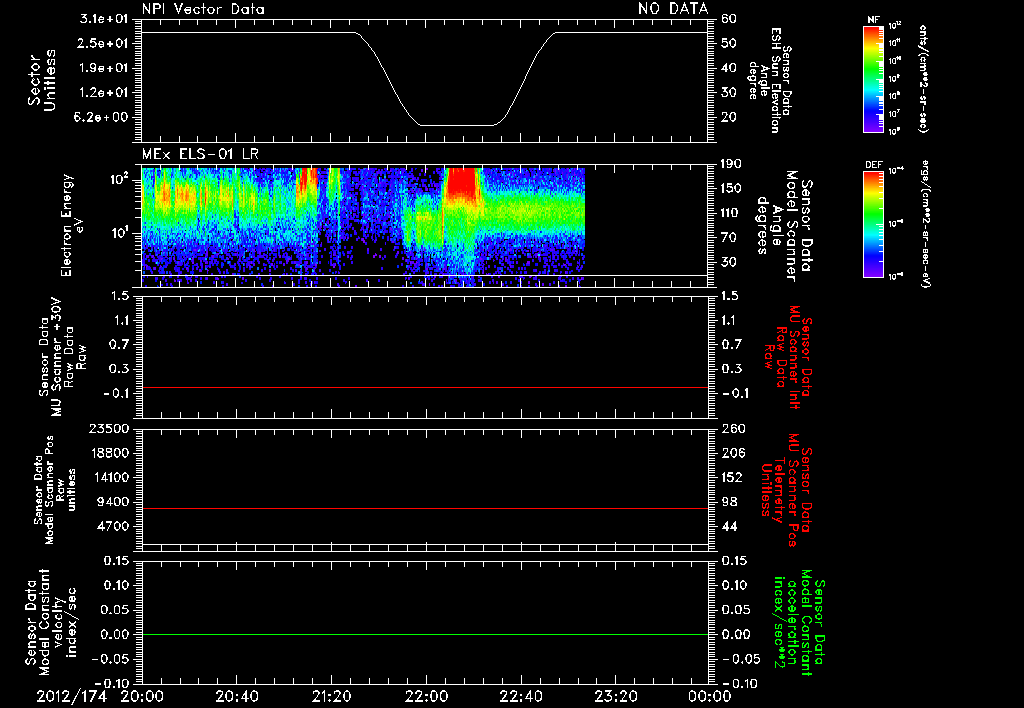Click the '4700' scanner position tick label

coord(113,526)
